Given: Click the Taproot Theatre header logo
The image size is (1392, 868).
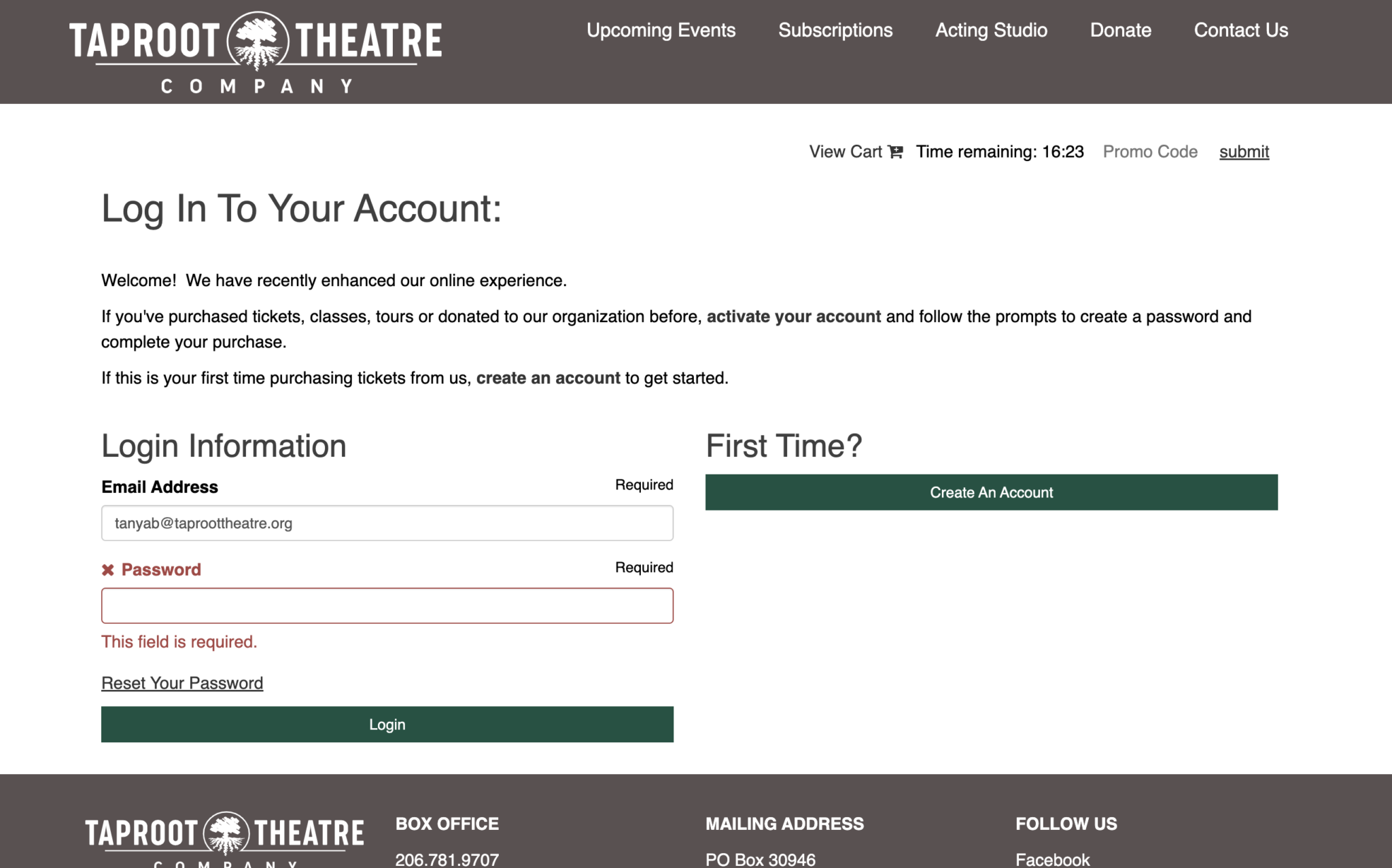Looking at the screenshot, I should click(256, 52).
